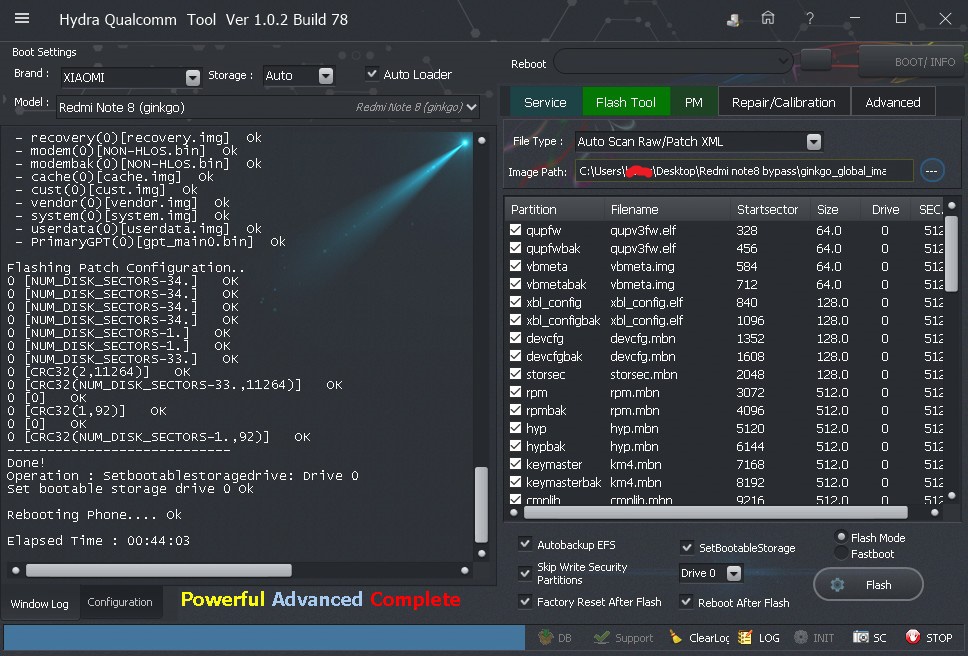Select Fastboot radio button
The width and height of the screenshot is (968, 656).
(841, 553)
